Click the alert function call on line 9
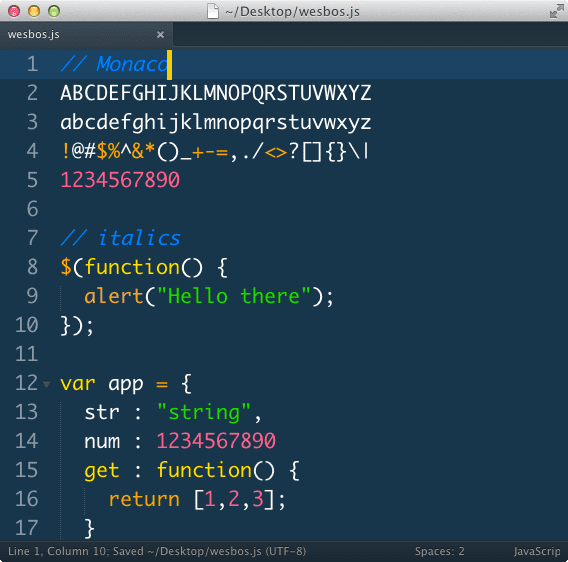 [x=114, y=296]
